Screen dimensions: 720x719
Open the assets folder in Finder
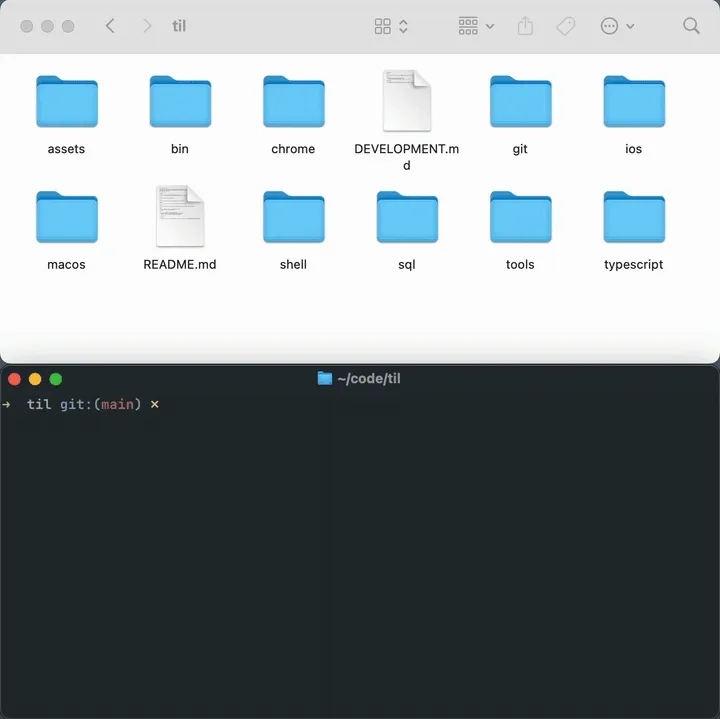[x=67, y=101]
